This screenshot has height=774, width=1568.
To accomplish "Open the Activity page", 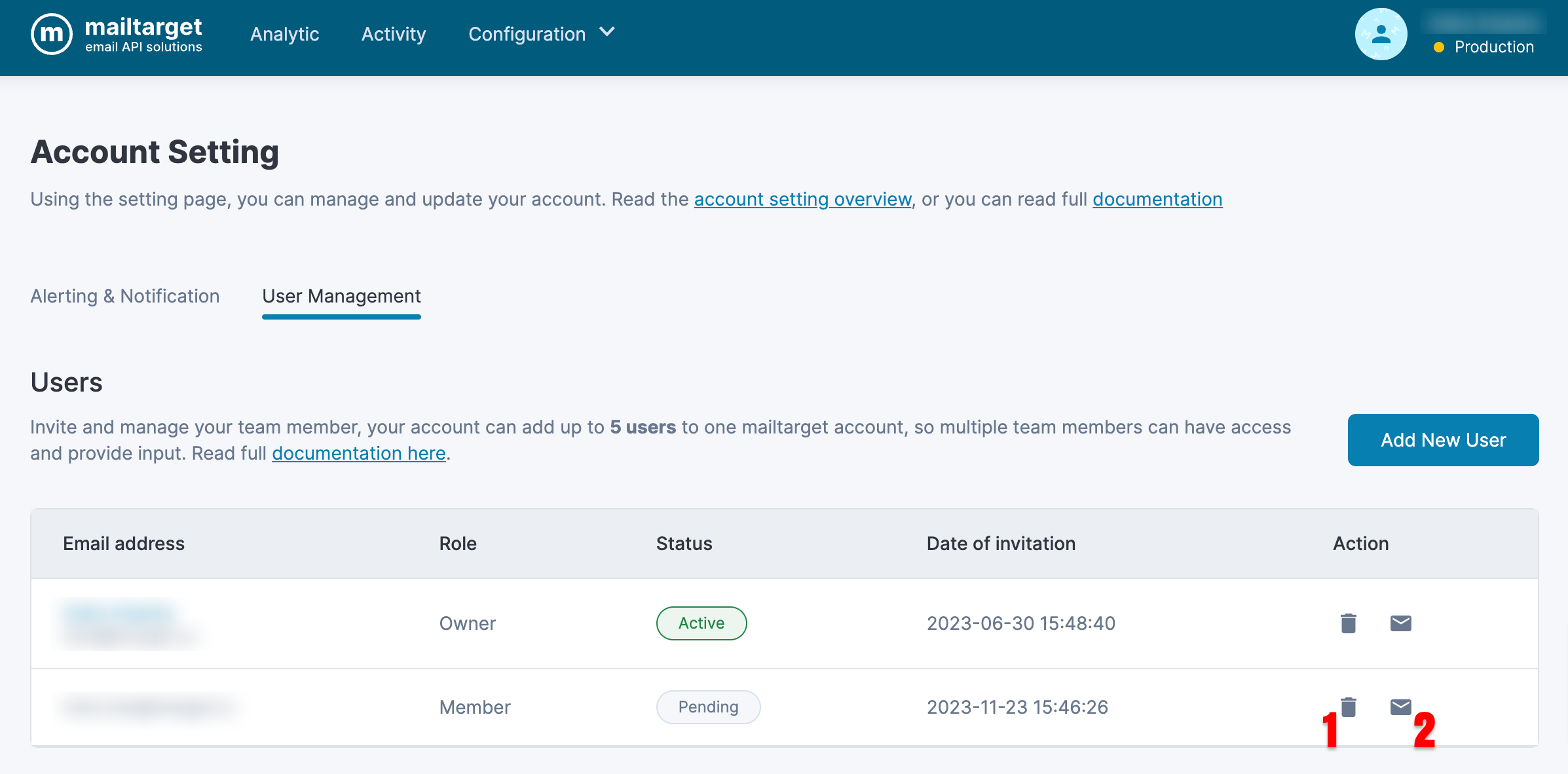I will click(x=394, y=34).
